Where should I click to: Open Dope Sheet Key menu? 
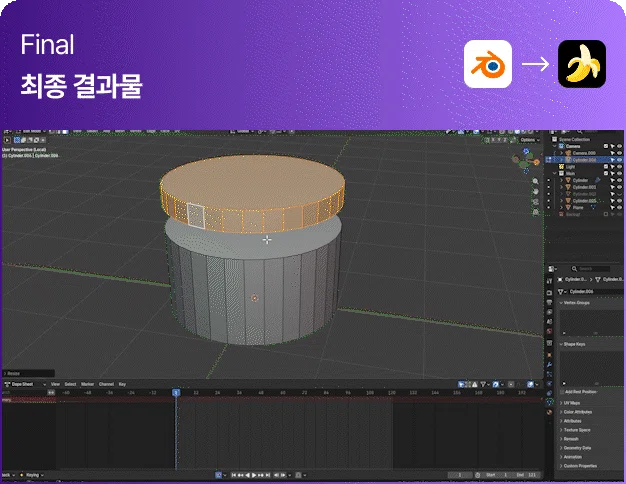[122, 384]
